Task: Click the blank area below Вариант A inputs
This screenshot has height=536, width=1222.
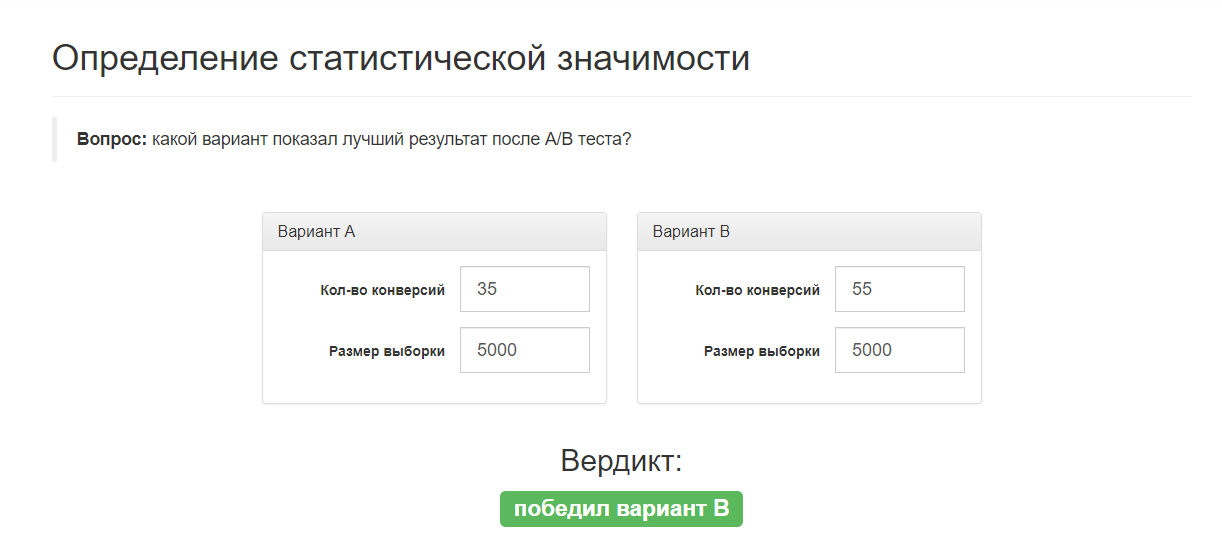Action: pos(434,388)
